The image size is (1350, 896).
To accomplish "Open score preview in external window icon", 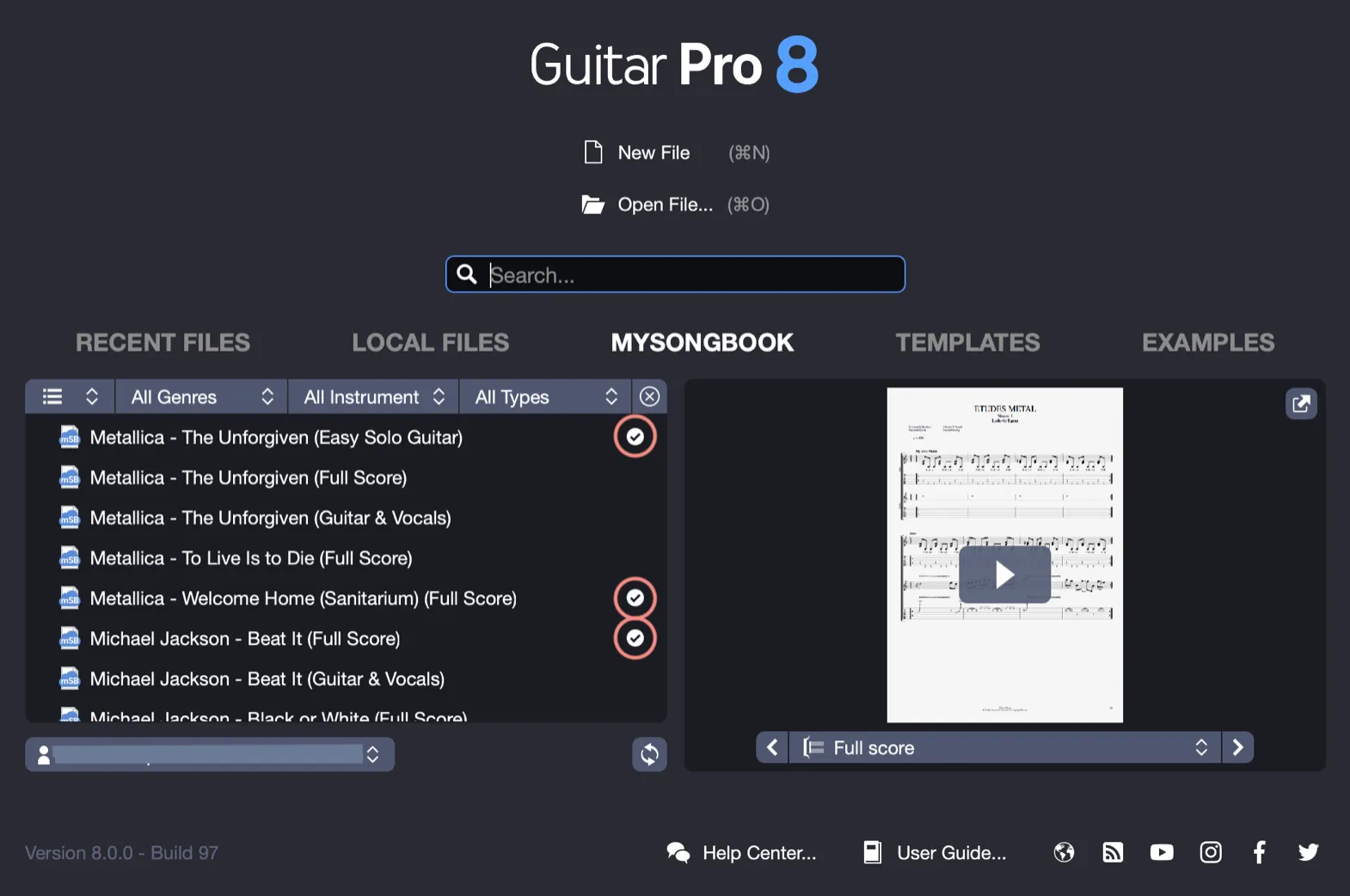I will [1301, 403].
